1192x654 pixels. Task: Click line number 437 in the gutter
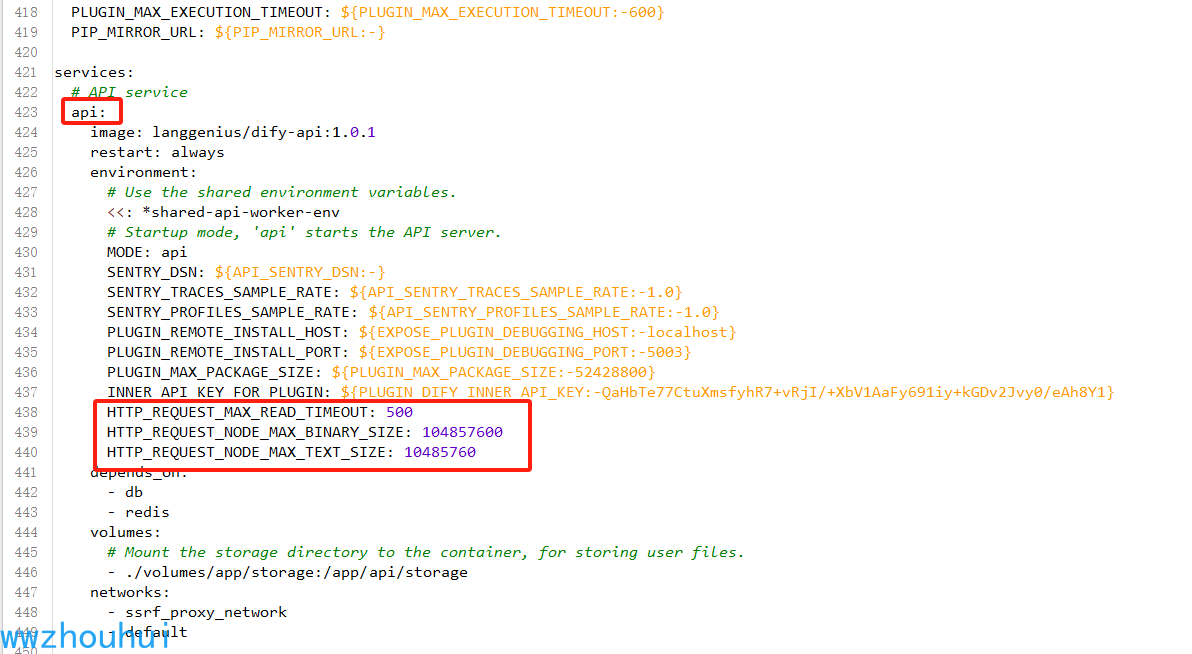pos(26,392)
